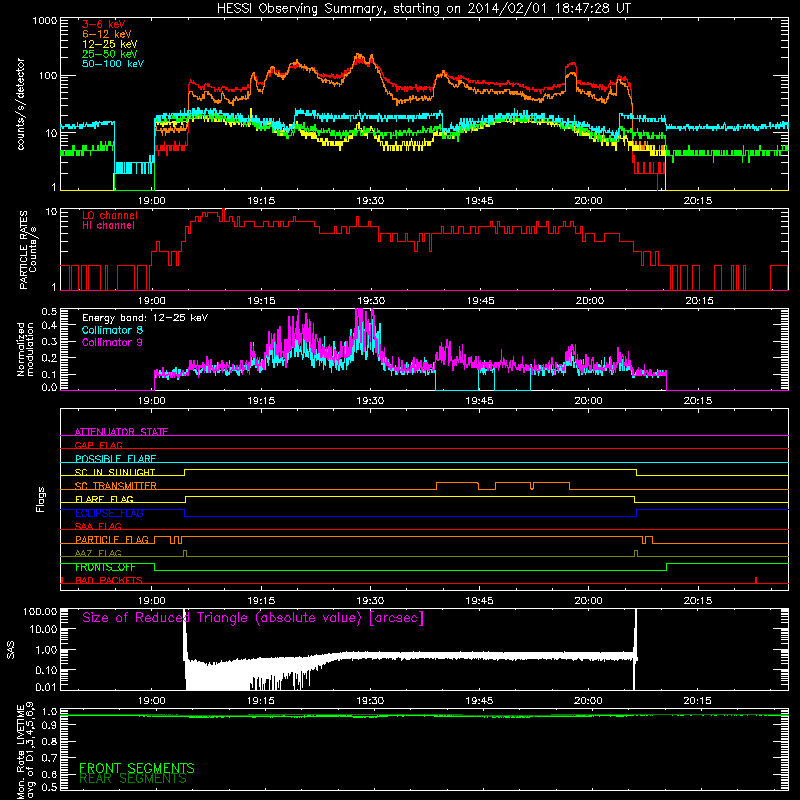Image resolution: width=800 pixels, height=800 pixels.
Task: Click the ECLIPSE FLAG label
Action: click(x=109, y=513)
